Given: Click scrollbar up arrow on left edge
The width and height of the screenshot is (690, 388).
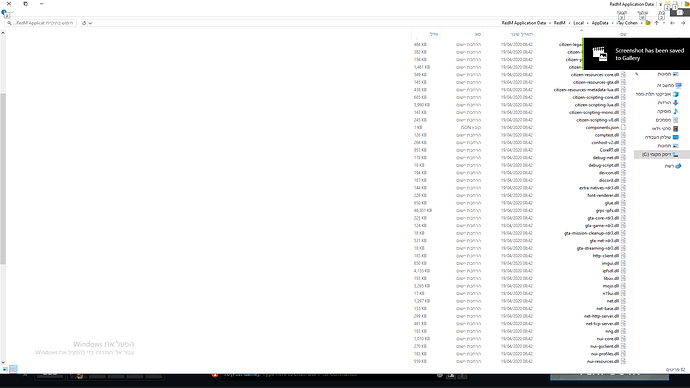Looking at the screenshot, I should click(x=3, y=33).
